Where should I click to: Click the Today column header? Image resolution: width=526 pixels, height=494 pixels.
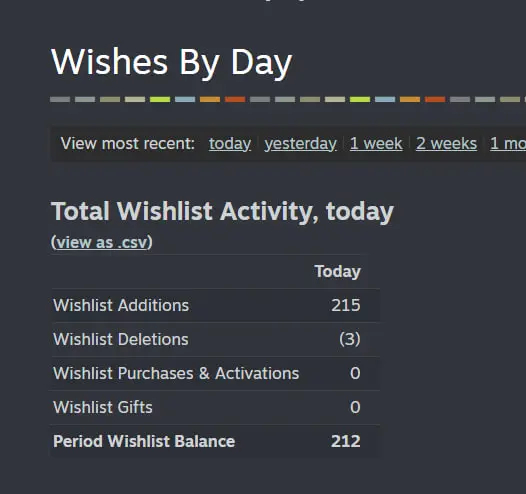point(337,272)
